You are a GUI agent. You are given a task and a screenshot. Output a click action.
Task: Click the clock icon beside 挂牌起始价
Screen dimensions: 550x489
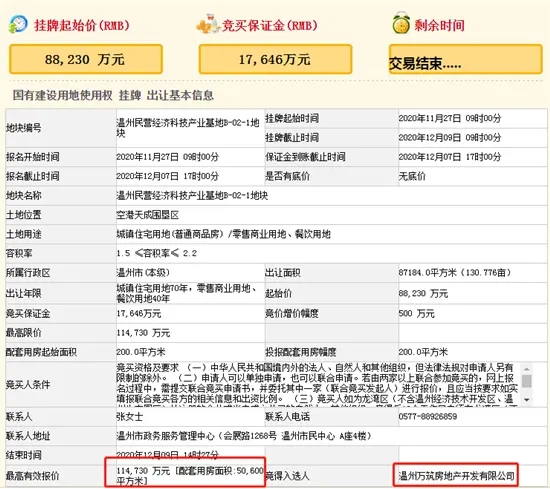pos(18,24)
